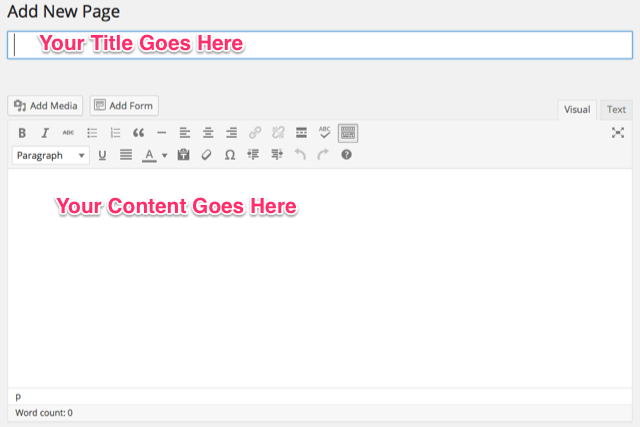Image resolution: width=640 pixels, height=427 pixels.
Task: Click the p element path indicator
Action: point(18,396)
